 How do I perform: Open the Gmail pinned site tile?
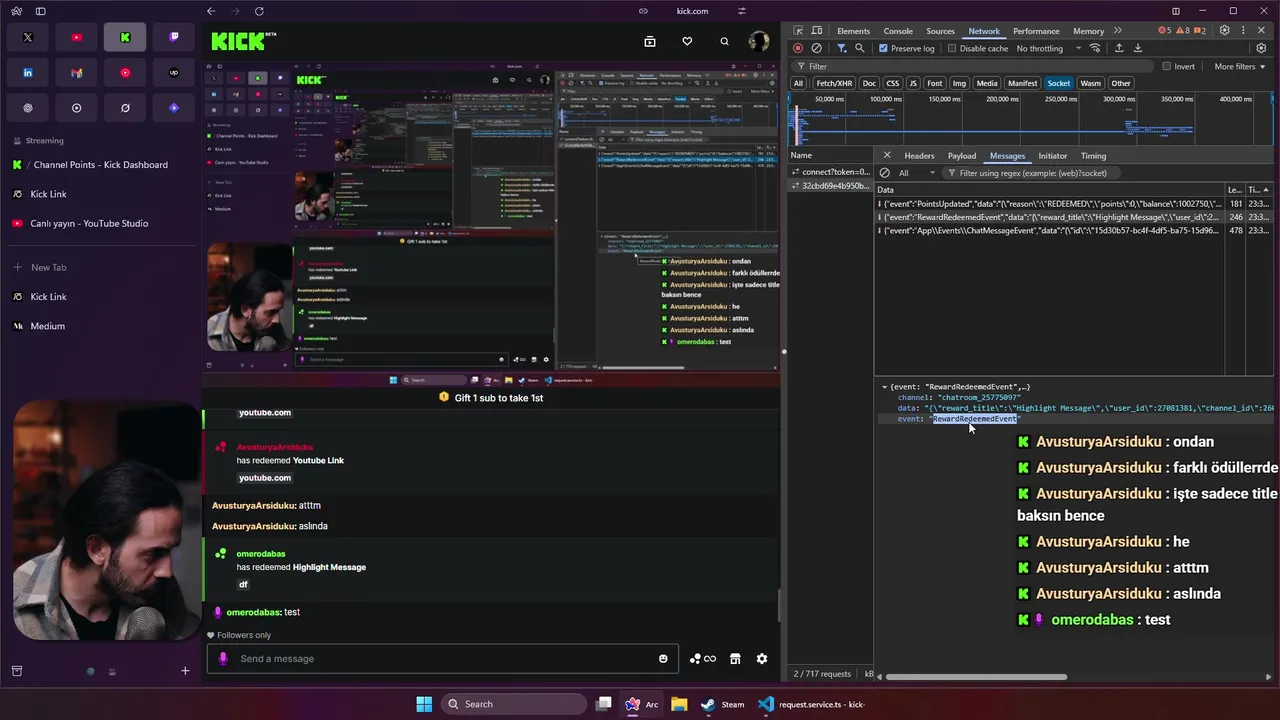[77, 73]
